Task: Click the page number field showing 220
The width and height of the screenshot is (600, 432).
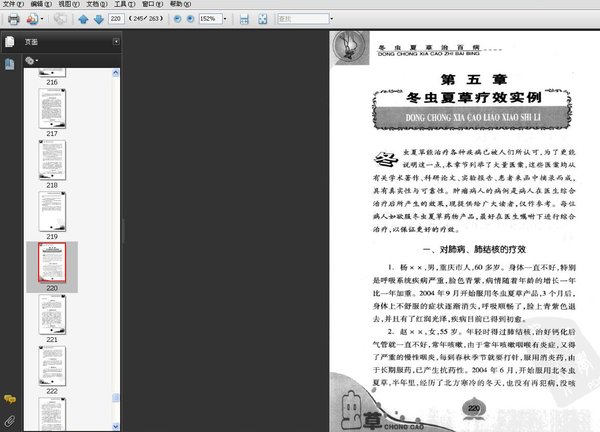Action: tap(116, 18)
